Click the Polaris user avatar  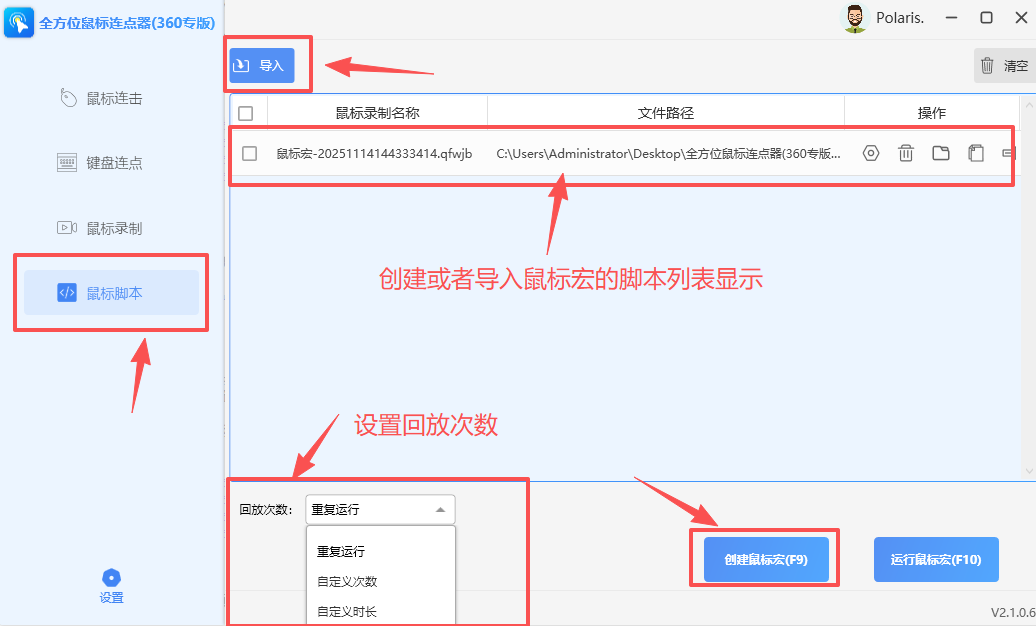pyautogui.click(x=854, y=18)
